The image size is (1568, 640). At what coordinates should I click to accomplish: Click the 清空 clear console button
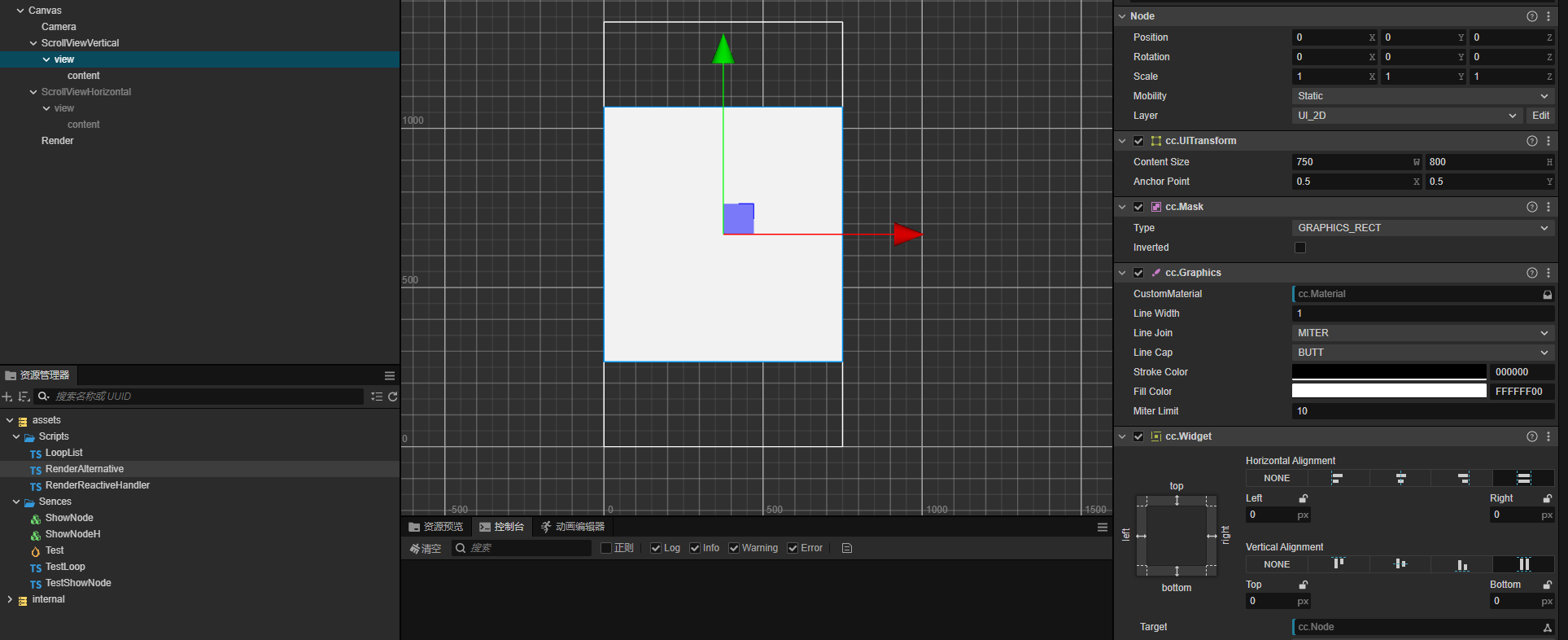pyautogui.click(x=426, y=549)
